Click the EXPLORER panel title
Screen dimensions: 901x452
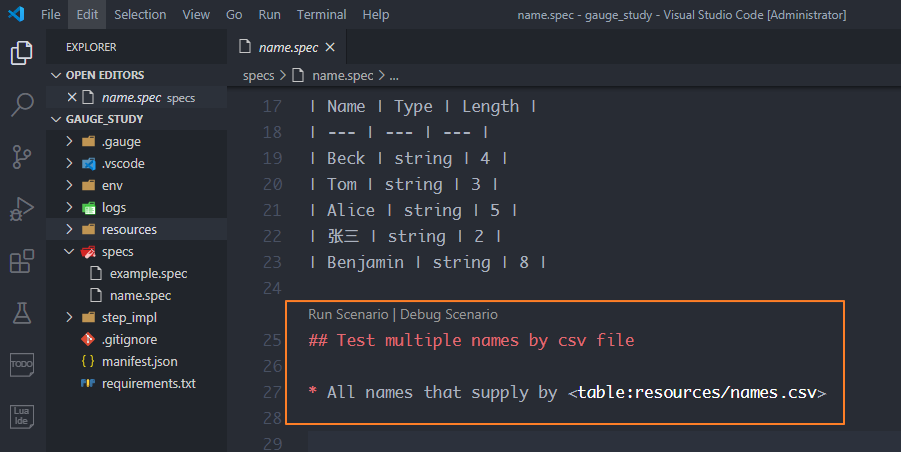(x=91, y=47)
